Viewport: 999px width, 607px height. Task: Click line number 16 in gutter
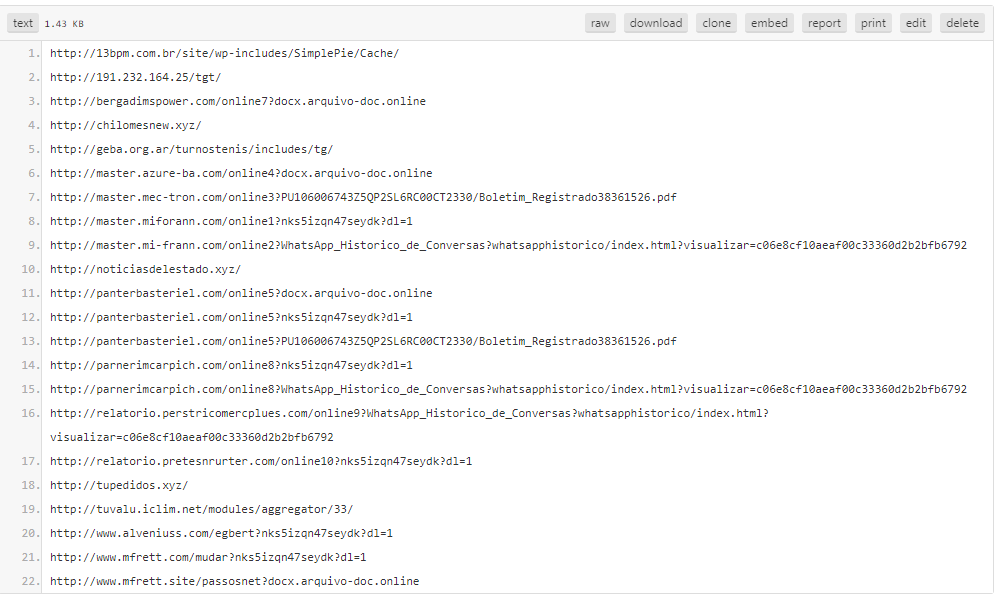point(30,413)
